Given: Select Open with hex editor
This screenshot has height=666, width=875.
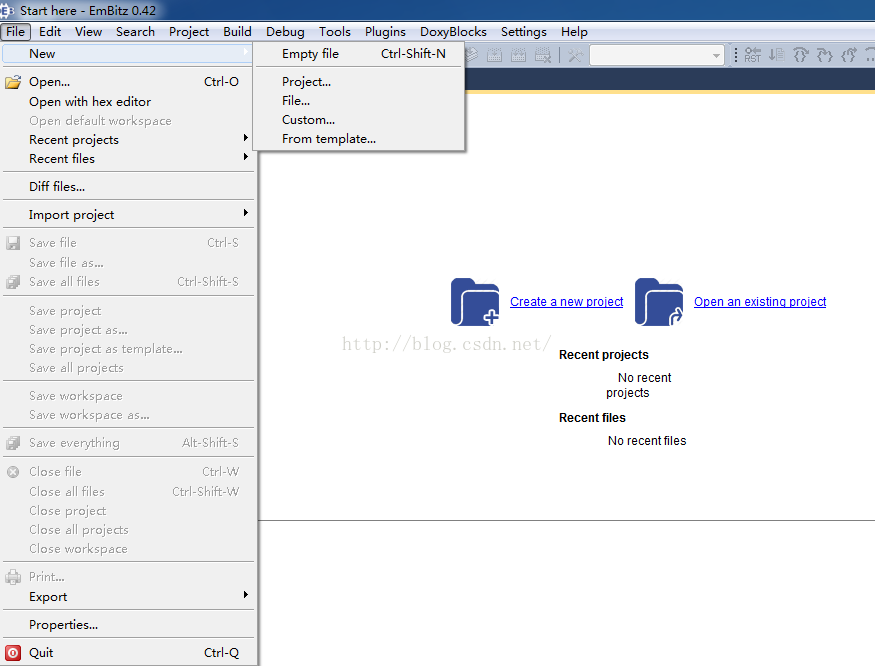Looking at the screenshot, I should 127,102.
